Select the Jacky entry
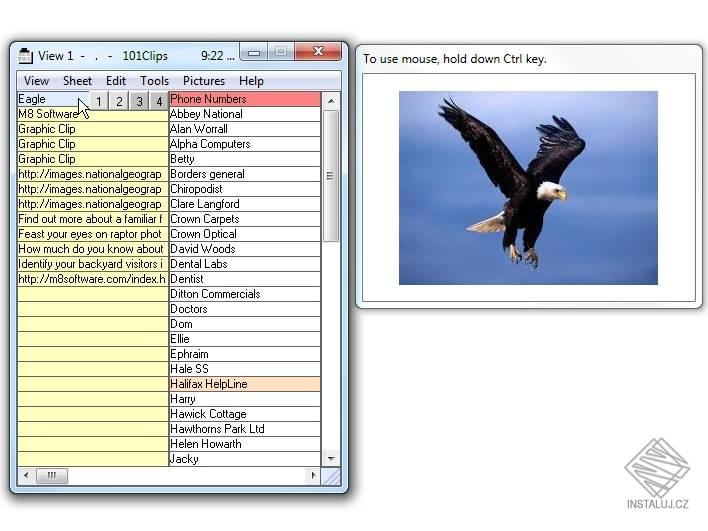Viewport: 708px width, 531px height. coord(245,459)
